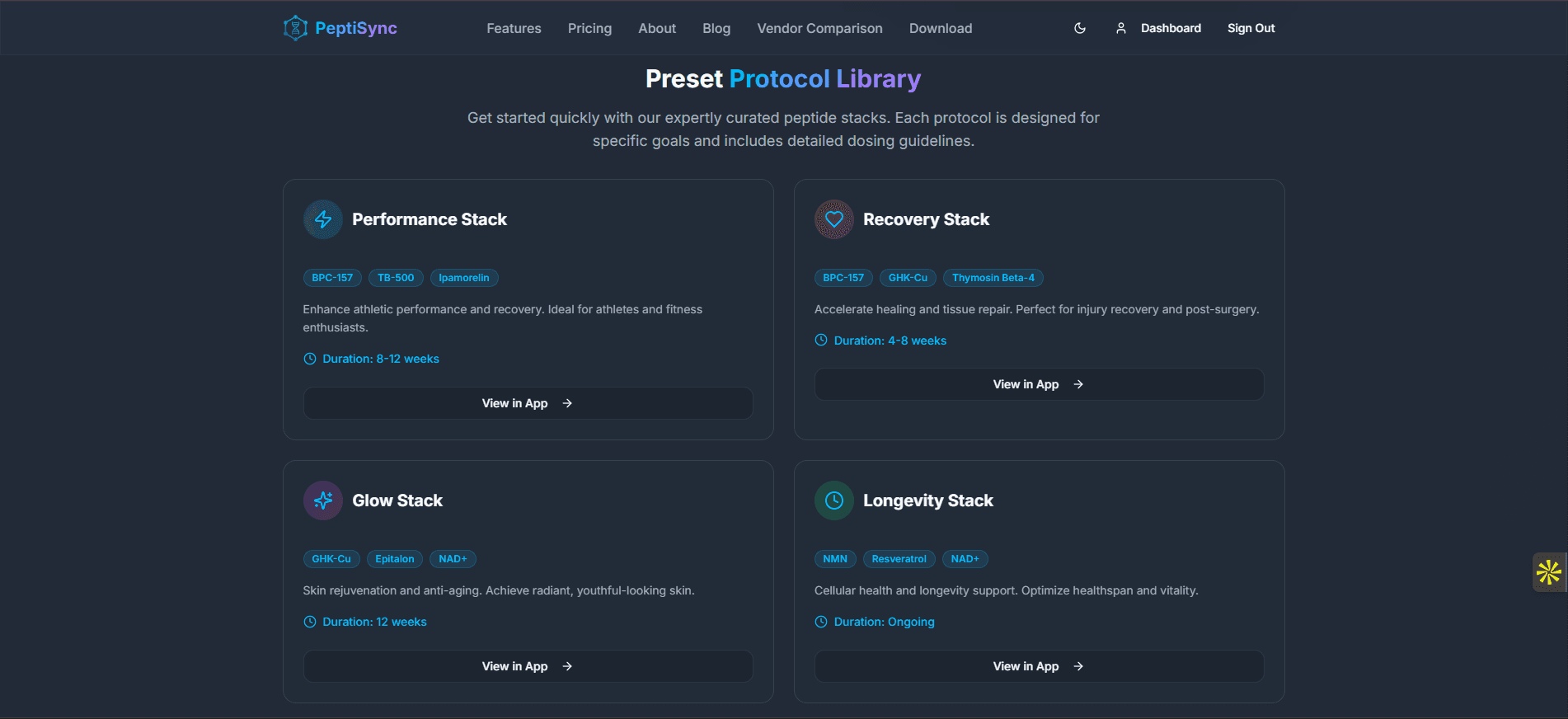
Task: Click the Glow Stack sparkle icon
Action: (323, 500)
